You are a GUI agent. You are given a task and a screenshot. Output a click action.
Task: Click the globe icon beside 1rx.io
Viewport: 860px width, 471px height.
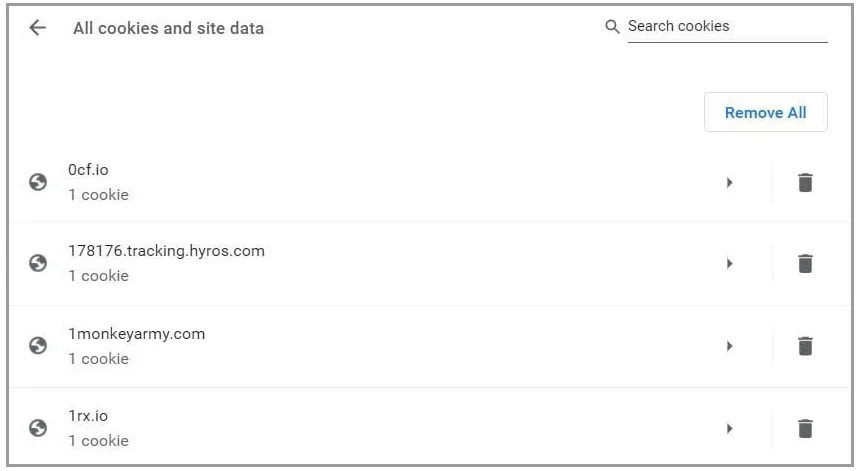[38, 428]
